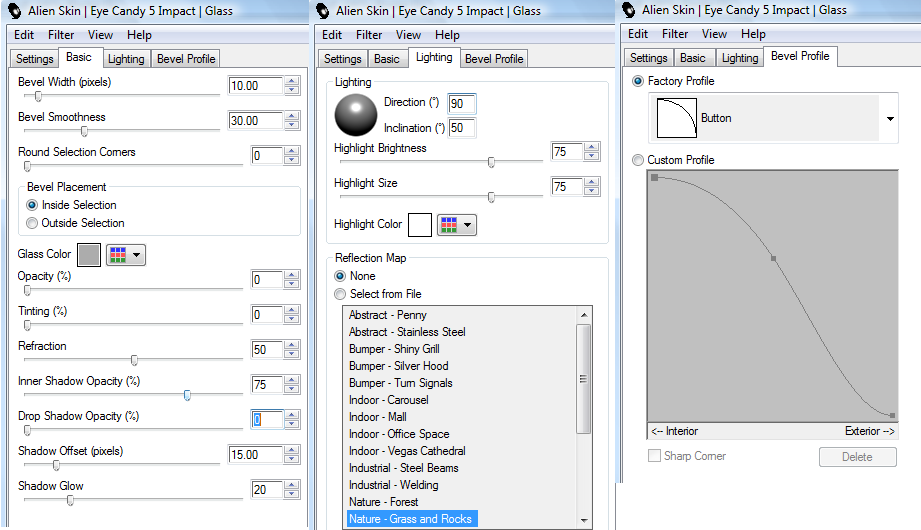This screenshot has width=921, height=530.
Task: Decrease Shadow Glow stepper down arrow
Action: click(x=292, y=494)
